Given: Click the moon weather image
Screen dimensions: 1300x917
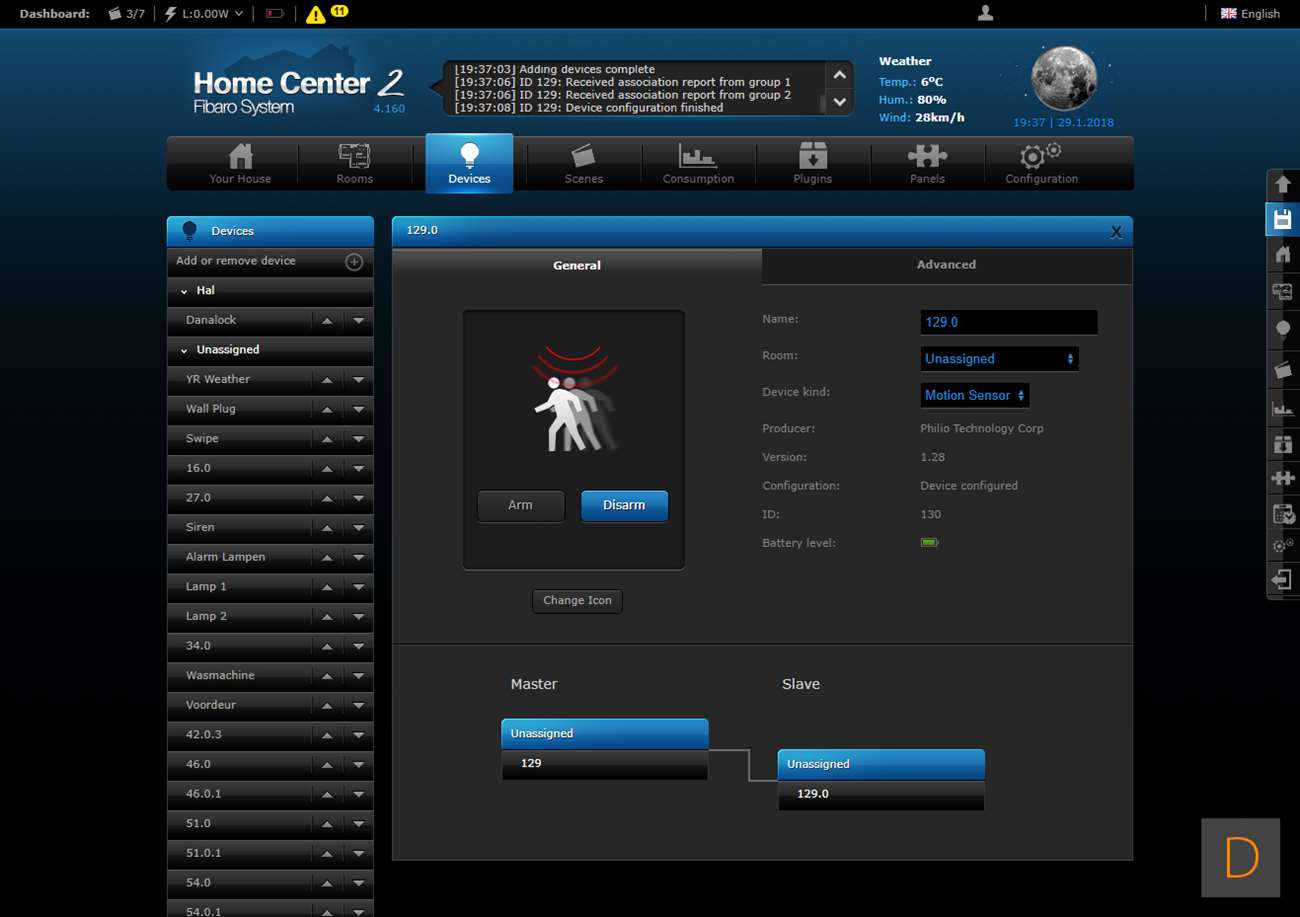Looking at the screenshot, I should click(1064, 77).
